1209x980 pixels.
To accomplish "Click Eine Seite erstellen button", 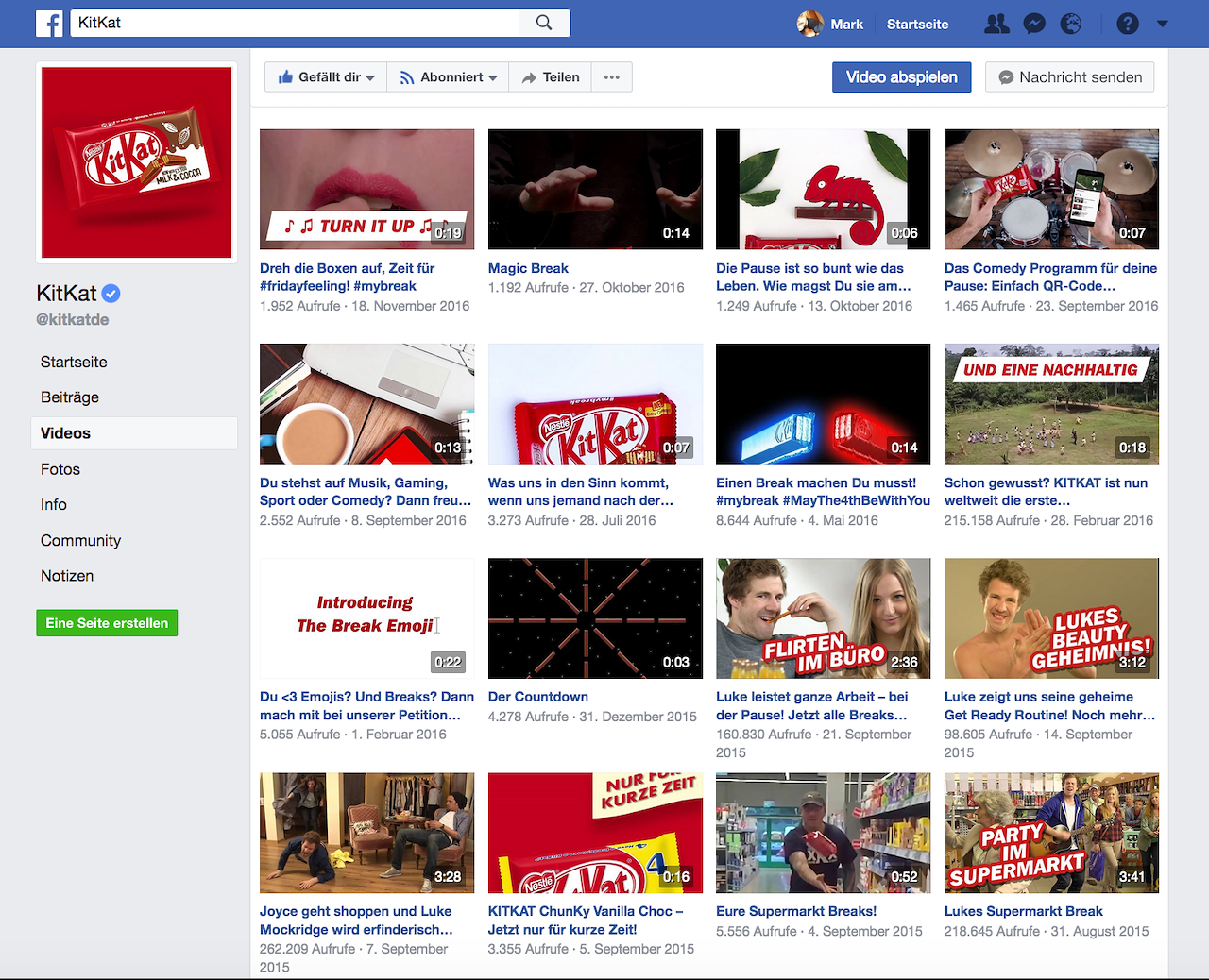I will coord(107,623).
